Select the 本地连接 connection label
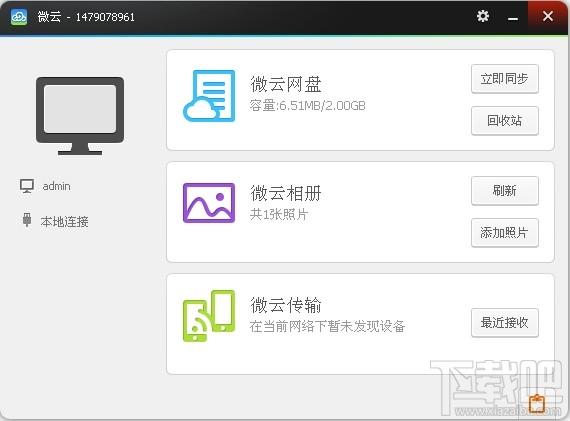This screenshot has width=570, height=421. tap(64, 221)
